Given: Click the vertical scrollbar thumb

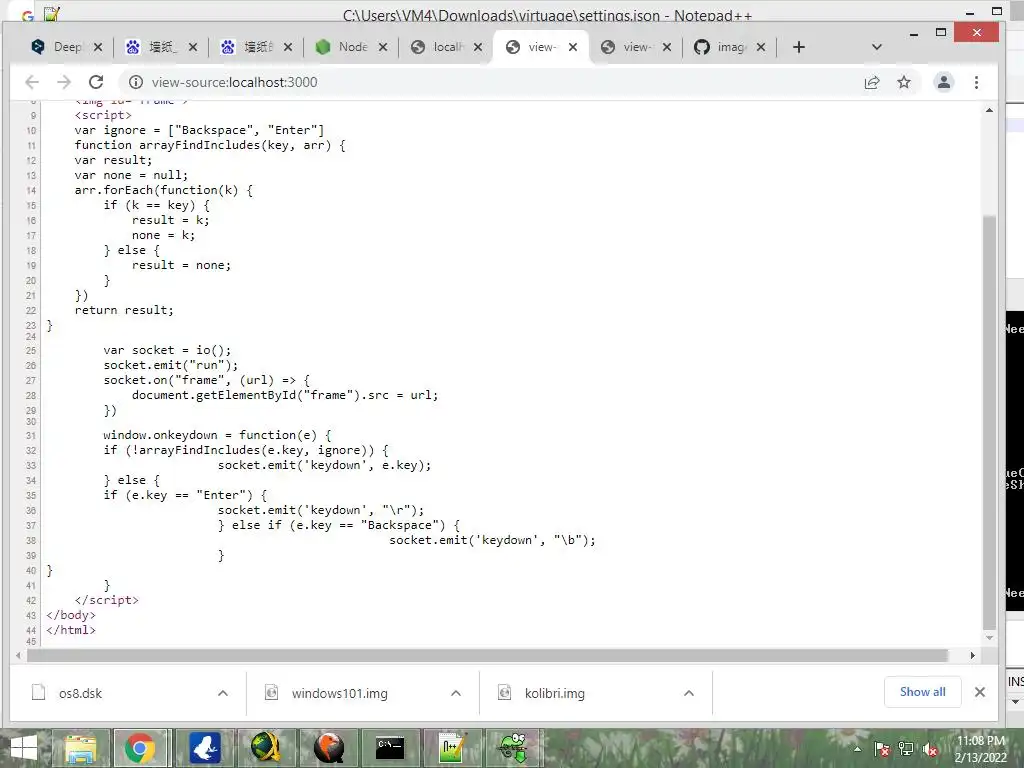Looking at the screenshot, I should 989,423.
